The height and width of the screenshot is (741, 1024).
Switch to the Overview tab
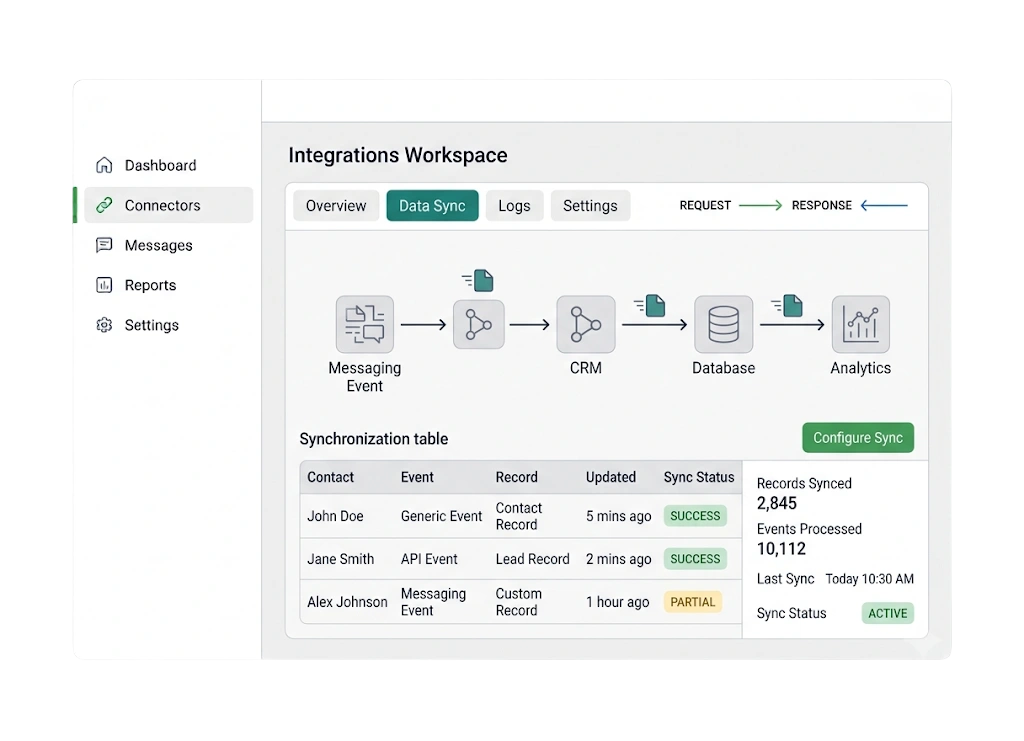coord(336,206)
